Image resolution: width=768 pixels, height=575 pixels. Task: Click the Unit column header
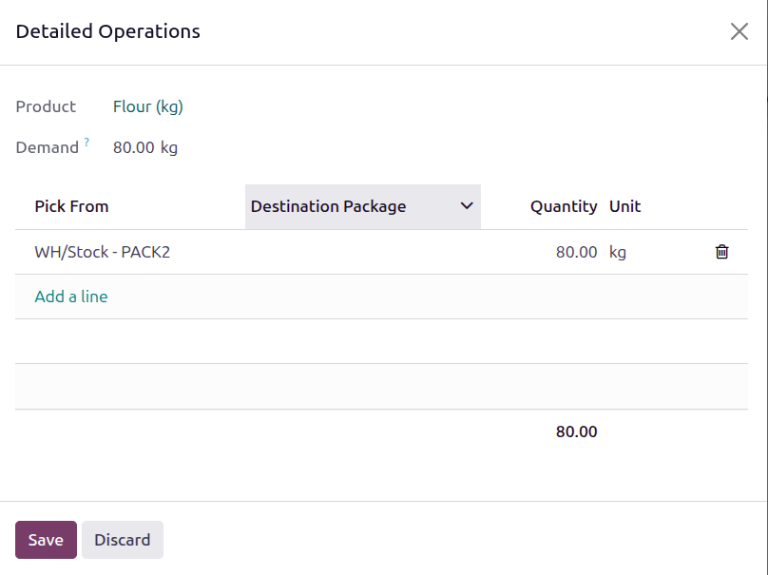coord(625,206)
